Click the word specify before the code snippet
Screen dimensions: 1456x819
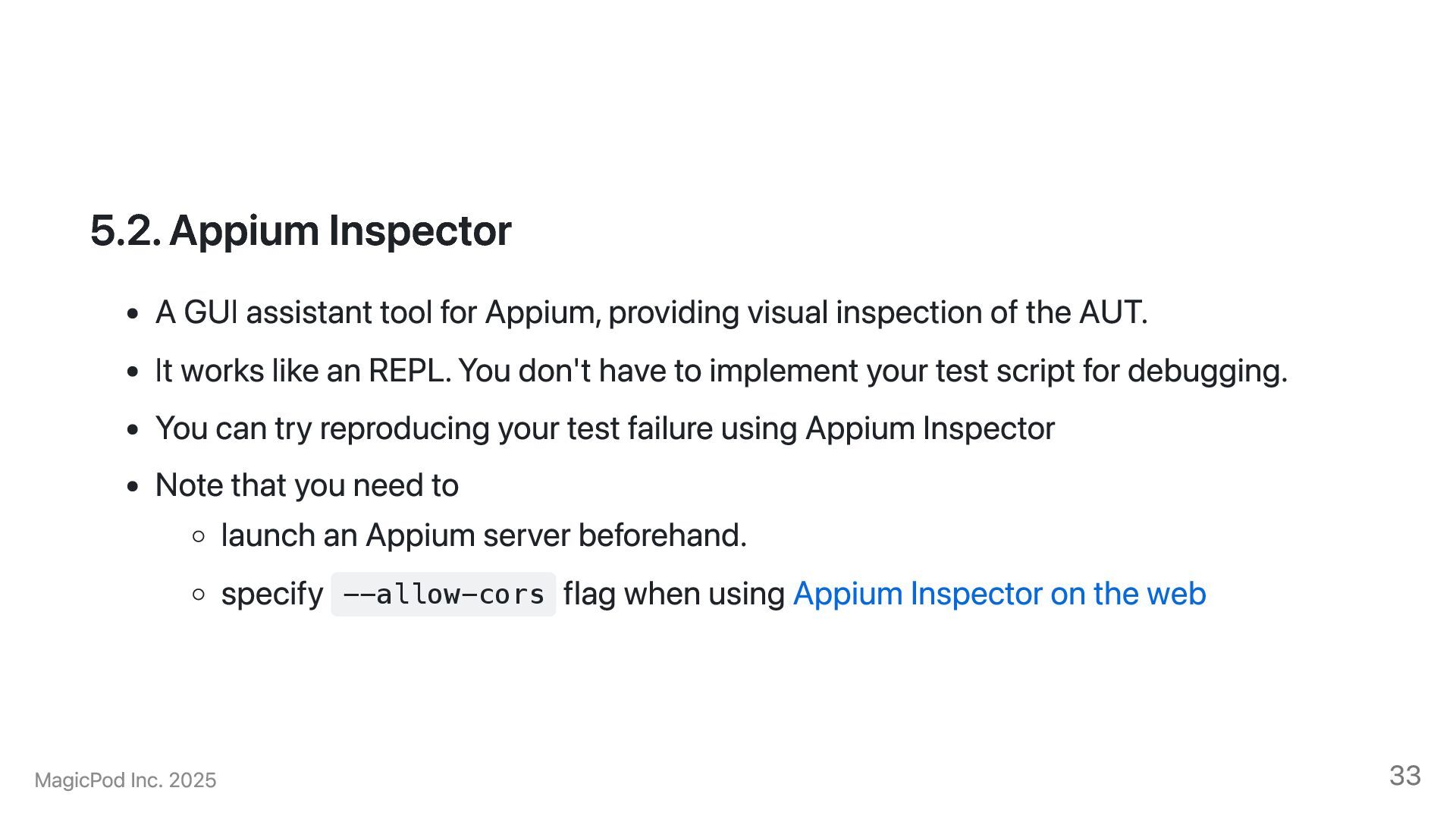[x=271, y=594]
